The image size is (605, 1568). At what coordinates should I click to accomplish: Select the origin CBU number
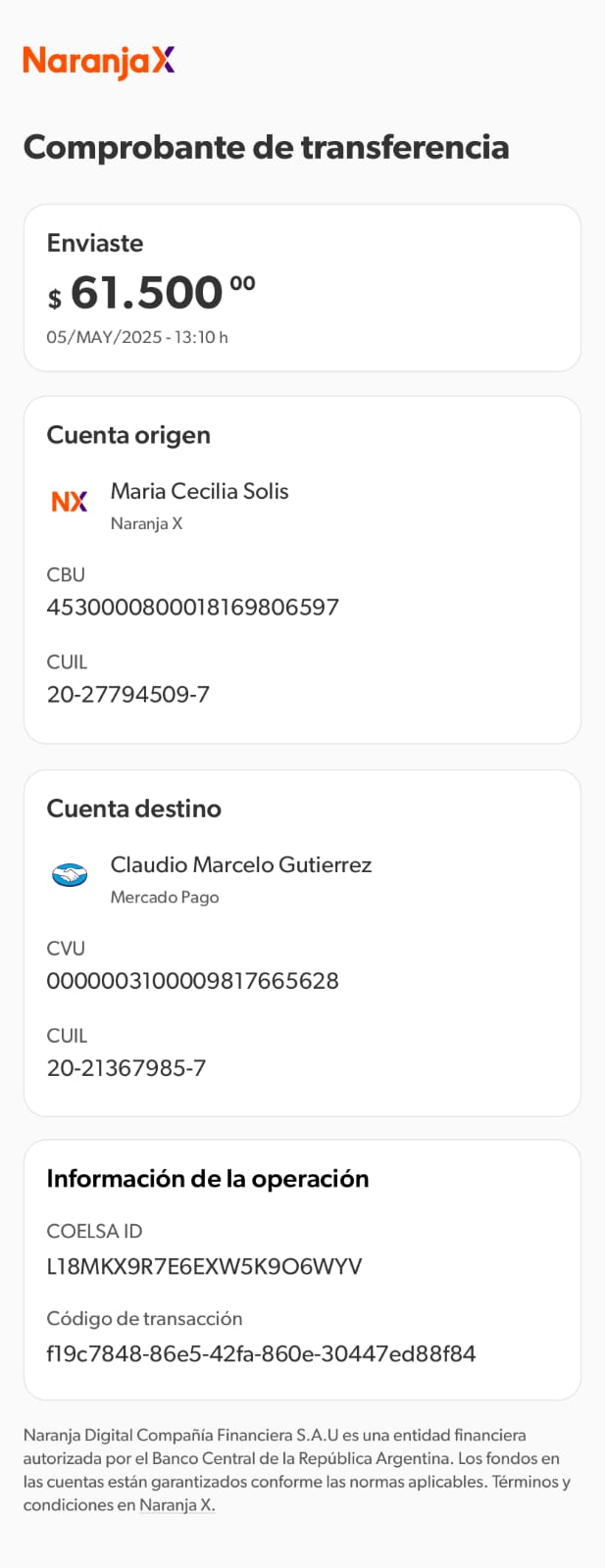coord(192,607)
